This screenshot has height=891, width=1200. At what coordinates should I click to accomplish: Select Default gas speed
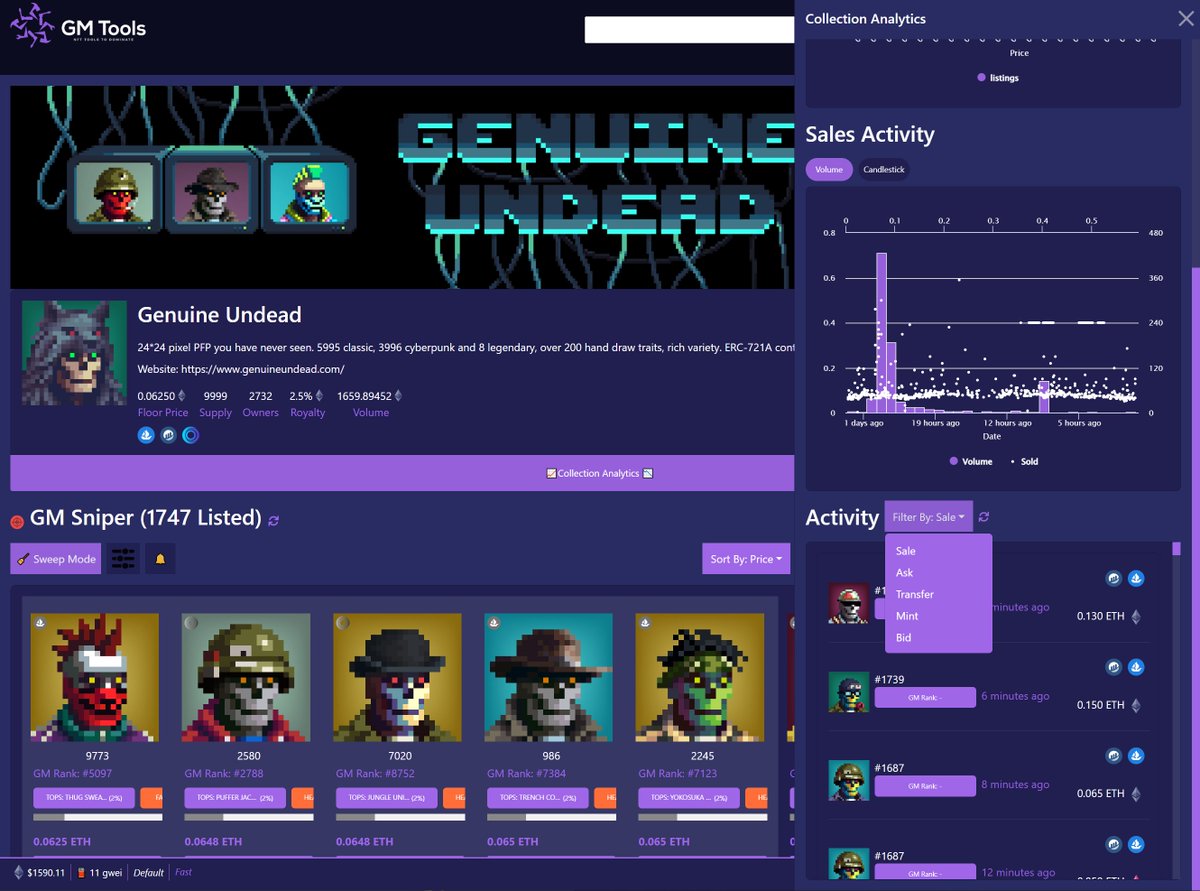tap(148, 872)
